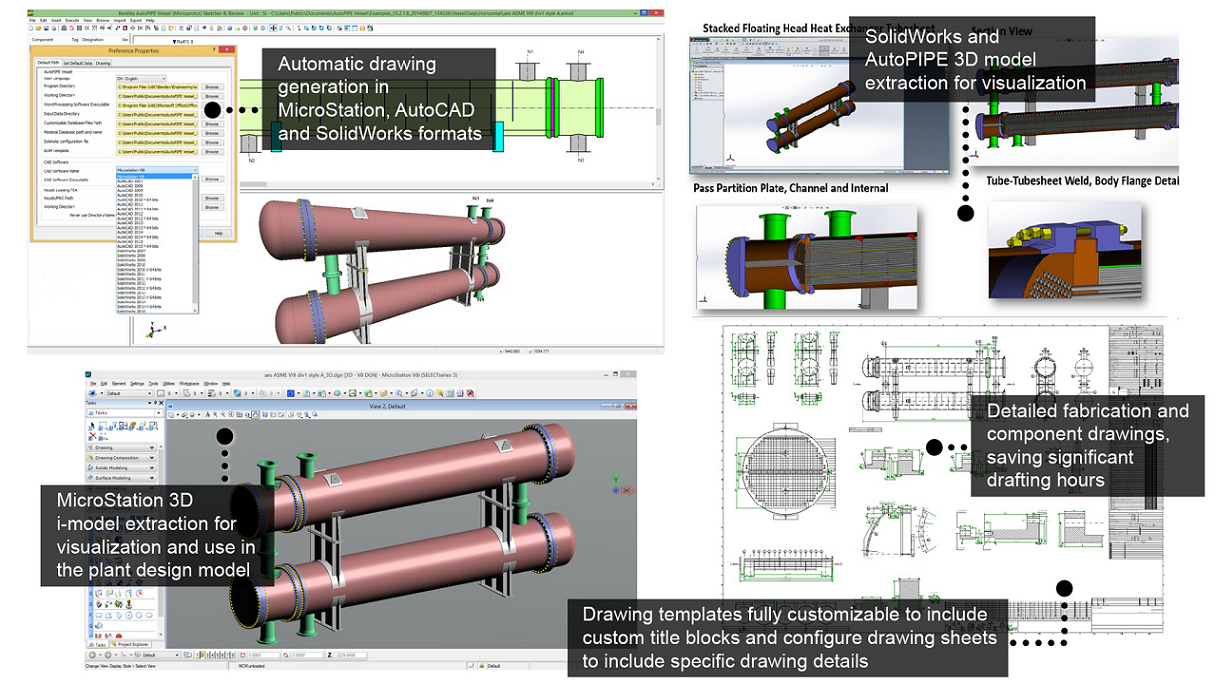Open Workspace menu in MicroStation
Viewport: 1215px width, 684px height.
pyautogui.click(x=189, y=384)
